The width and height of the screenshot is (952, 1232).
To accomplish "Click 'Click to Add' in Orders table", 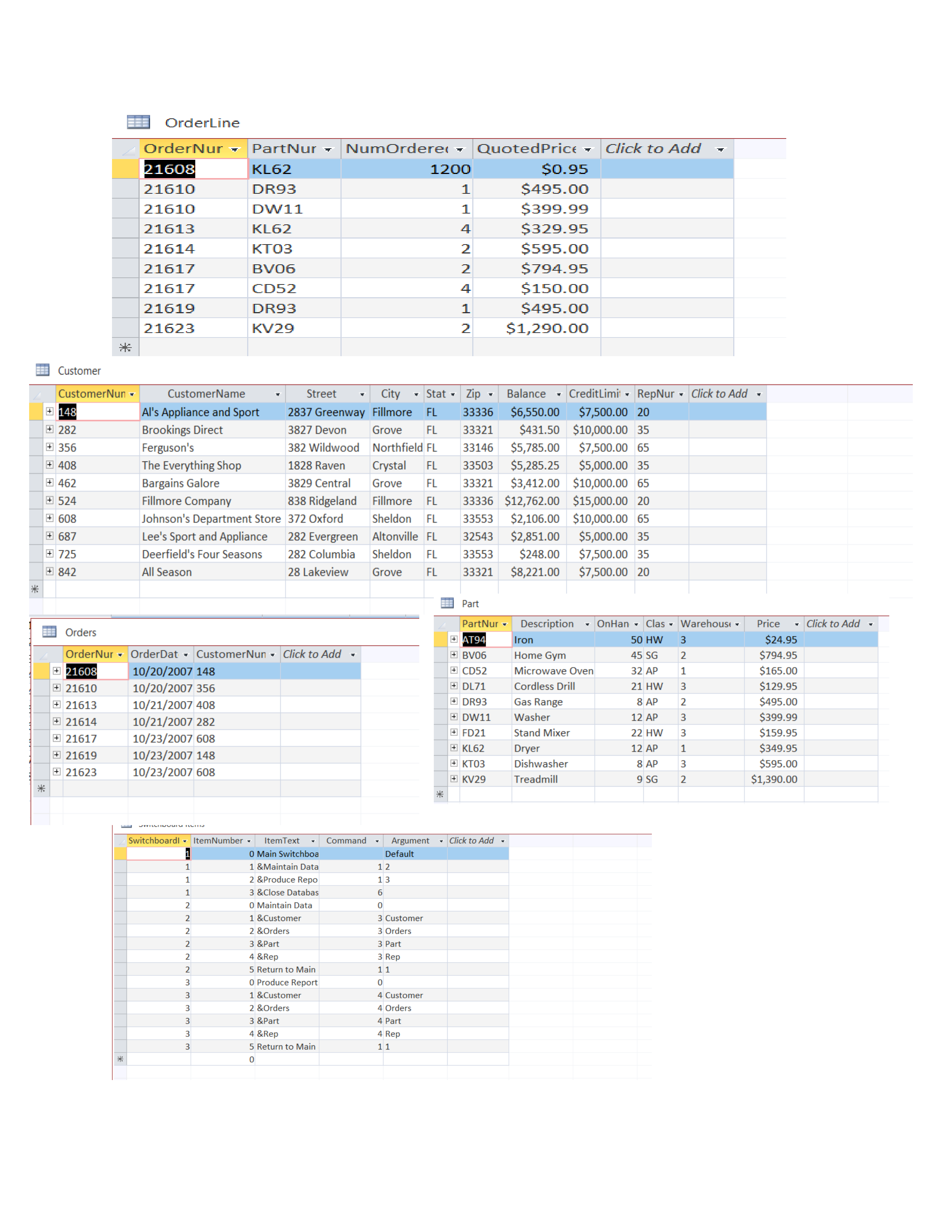I will (311, 654).
